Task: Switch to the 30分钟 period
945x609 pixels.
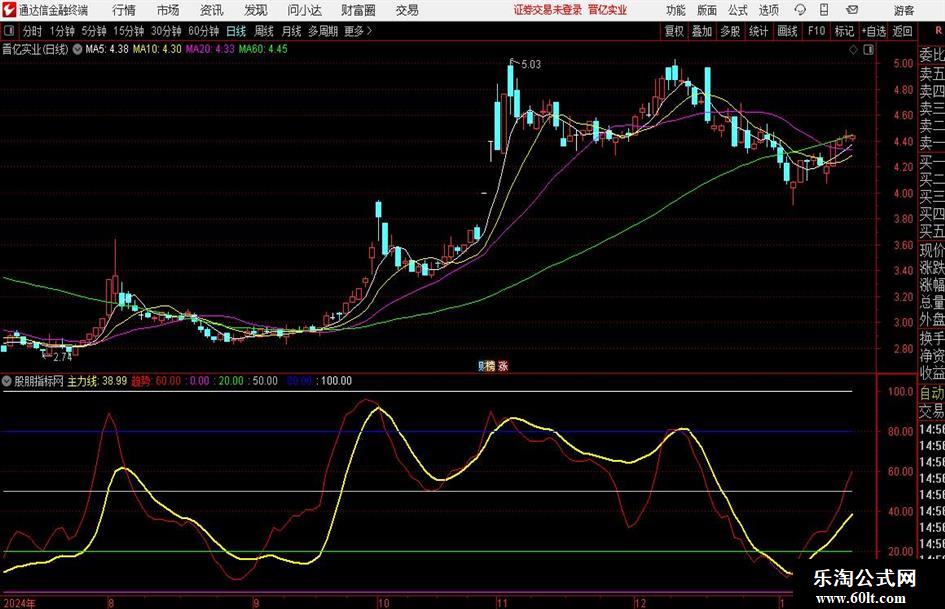Action: click(x=166, y=31)
